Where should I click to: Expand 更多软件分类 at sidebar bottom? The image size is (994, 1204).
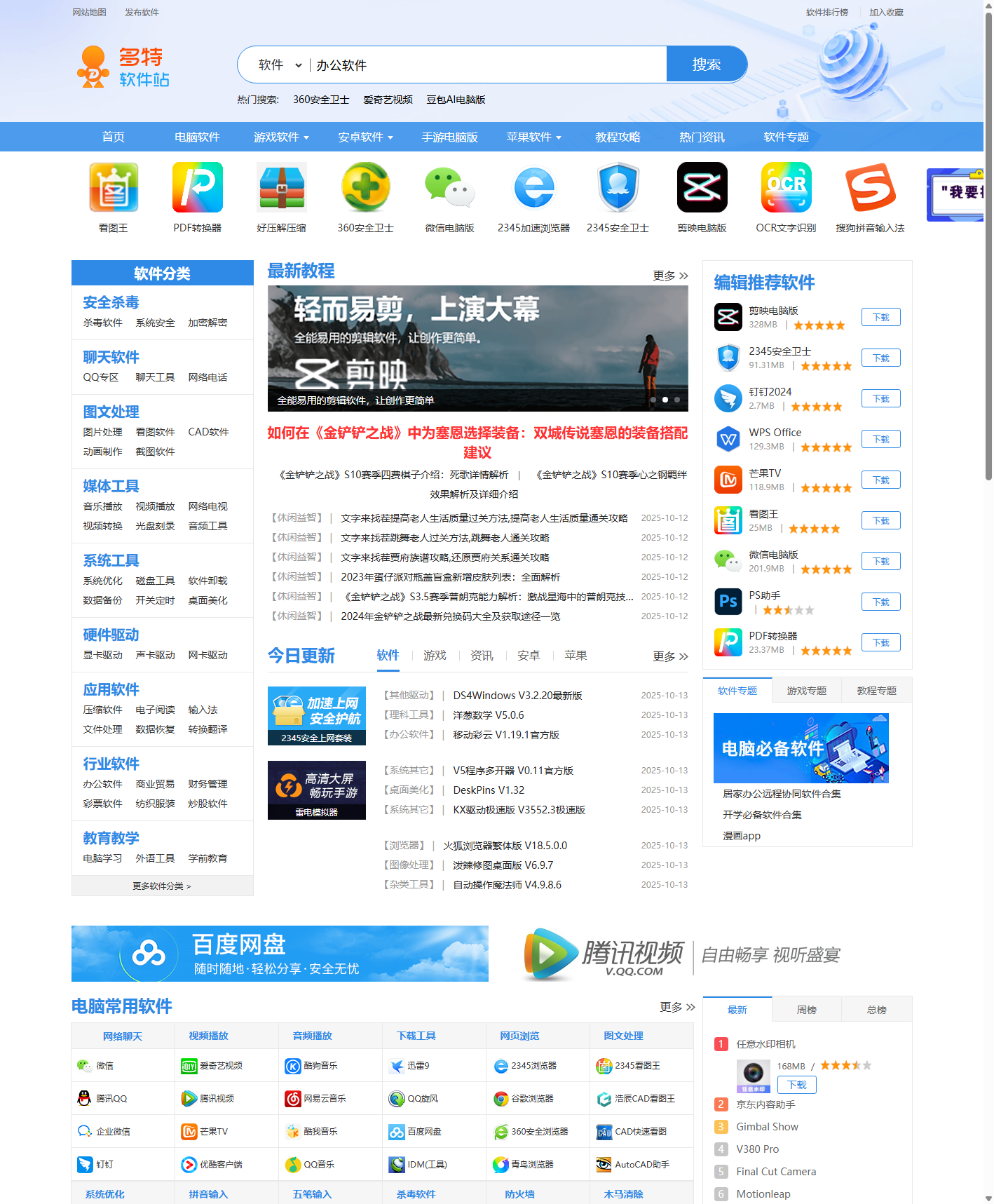click(162, 886)
